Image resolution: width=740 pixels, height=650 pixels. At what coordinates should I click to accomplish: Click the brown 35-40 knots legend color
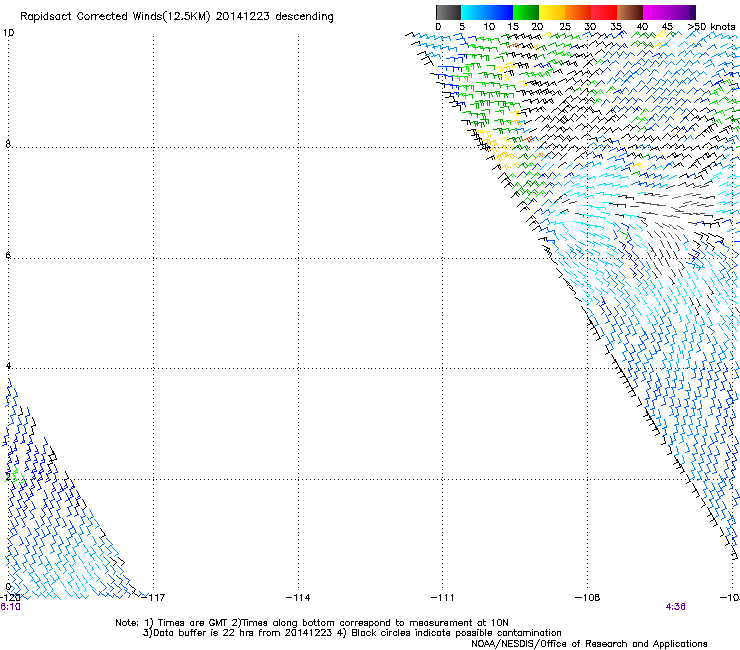pyautogui.click(x=630, y=12)
